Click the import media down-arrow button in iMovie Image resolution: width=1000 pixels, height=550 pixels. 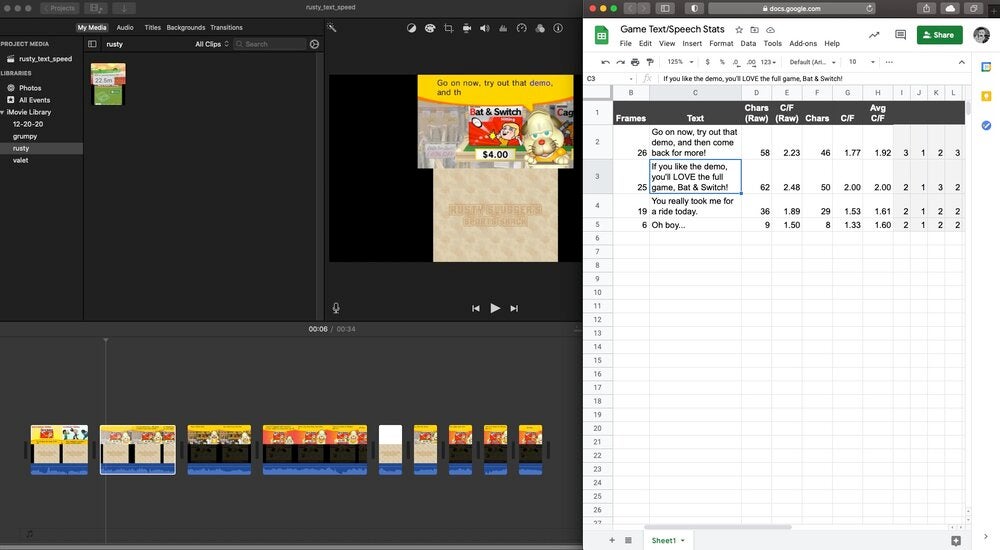[x=124, y=8]
